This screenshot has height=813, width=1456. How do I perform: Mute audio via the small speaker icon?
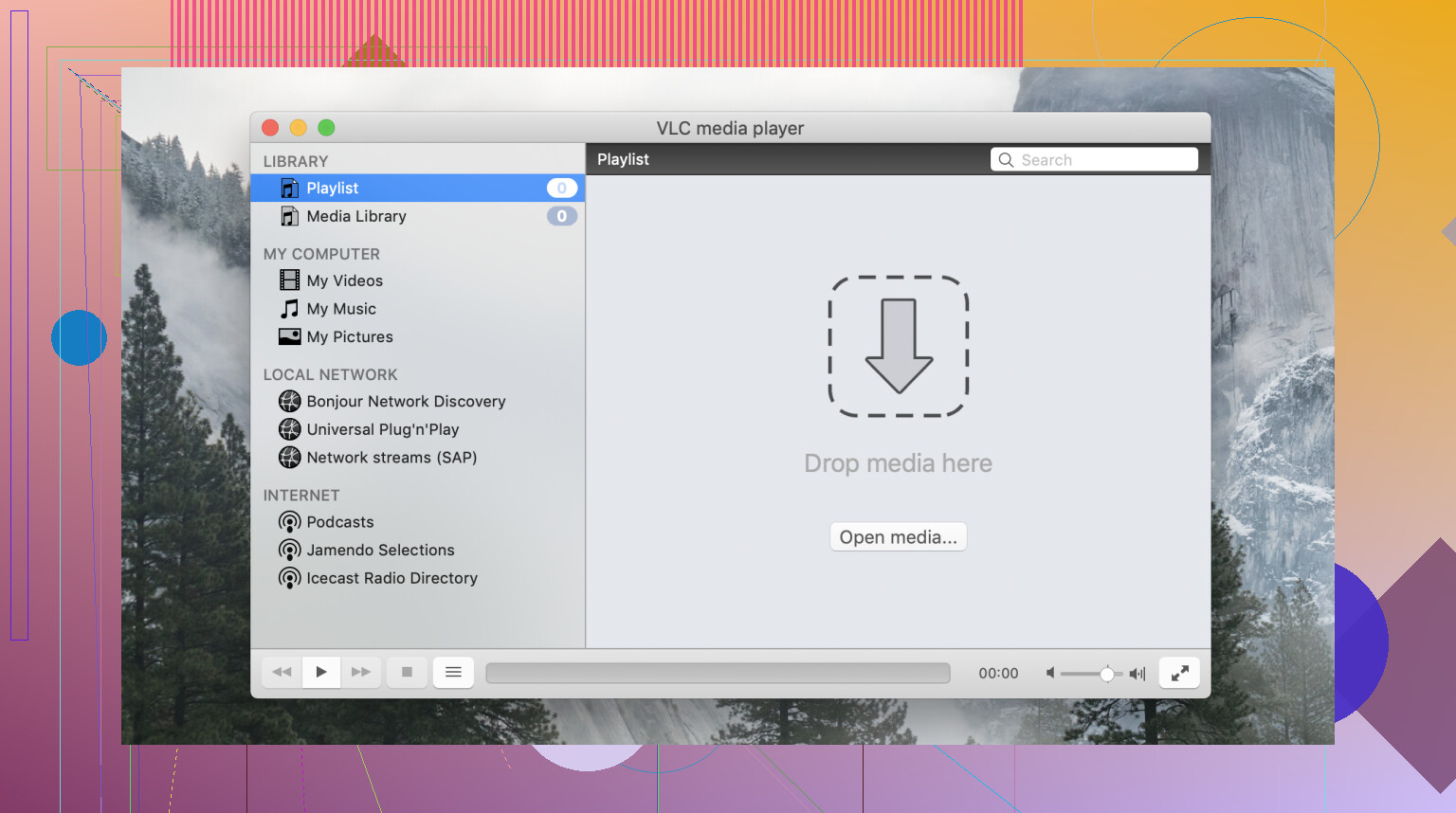click(x=1050, y=673)
